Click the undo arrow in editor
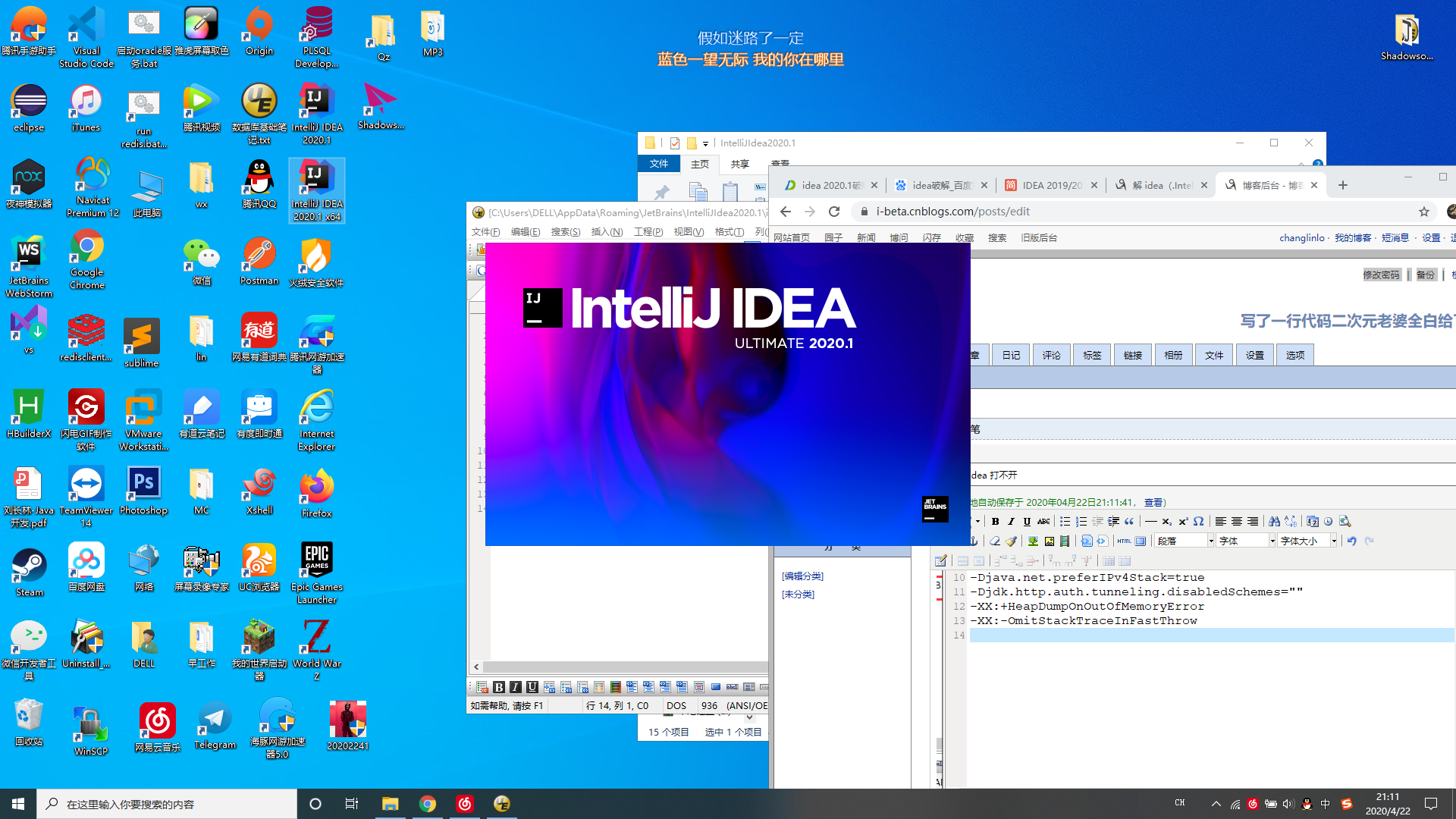The width and height of the screenshot is (1456, 819). pos(1351,541)
